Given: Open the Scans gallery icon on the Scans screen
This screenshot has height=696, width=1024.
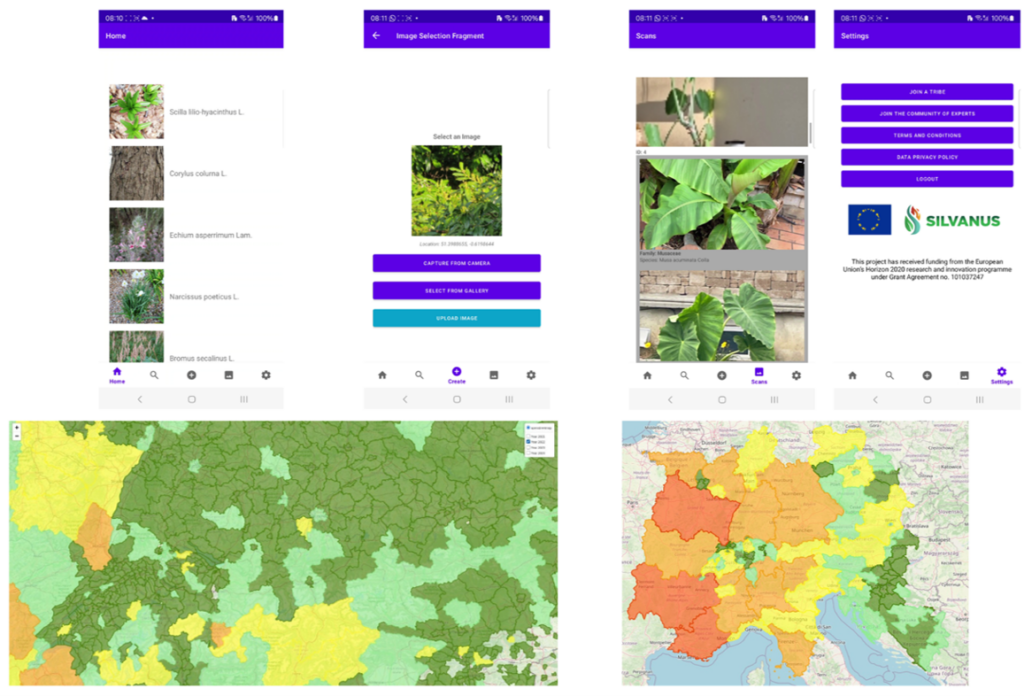Looking at the screenshot, I should (759, 372).
